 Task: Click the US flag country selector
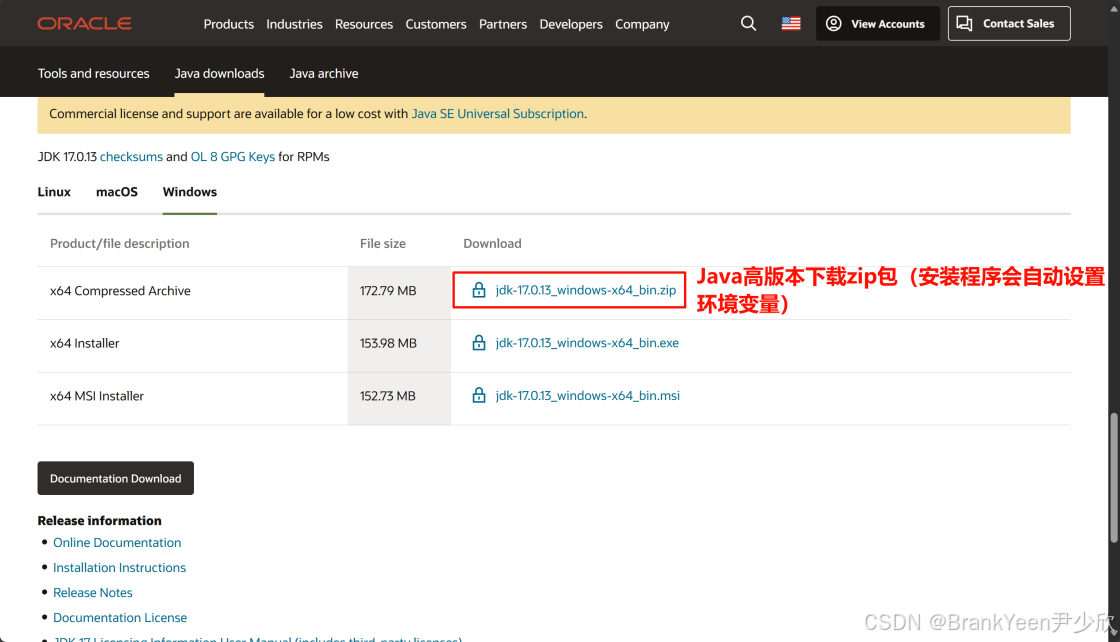[791, 24]
